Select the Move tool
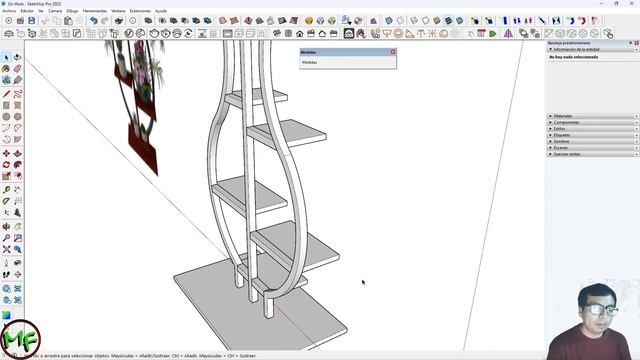 pos(6,153)
